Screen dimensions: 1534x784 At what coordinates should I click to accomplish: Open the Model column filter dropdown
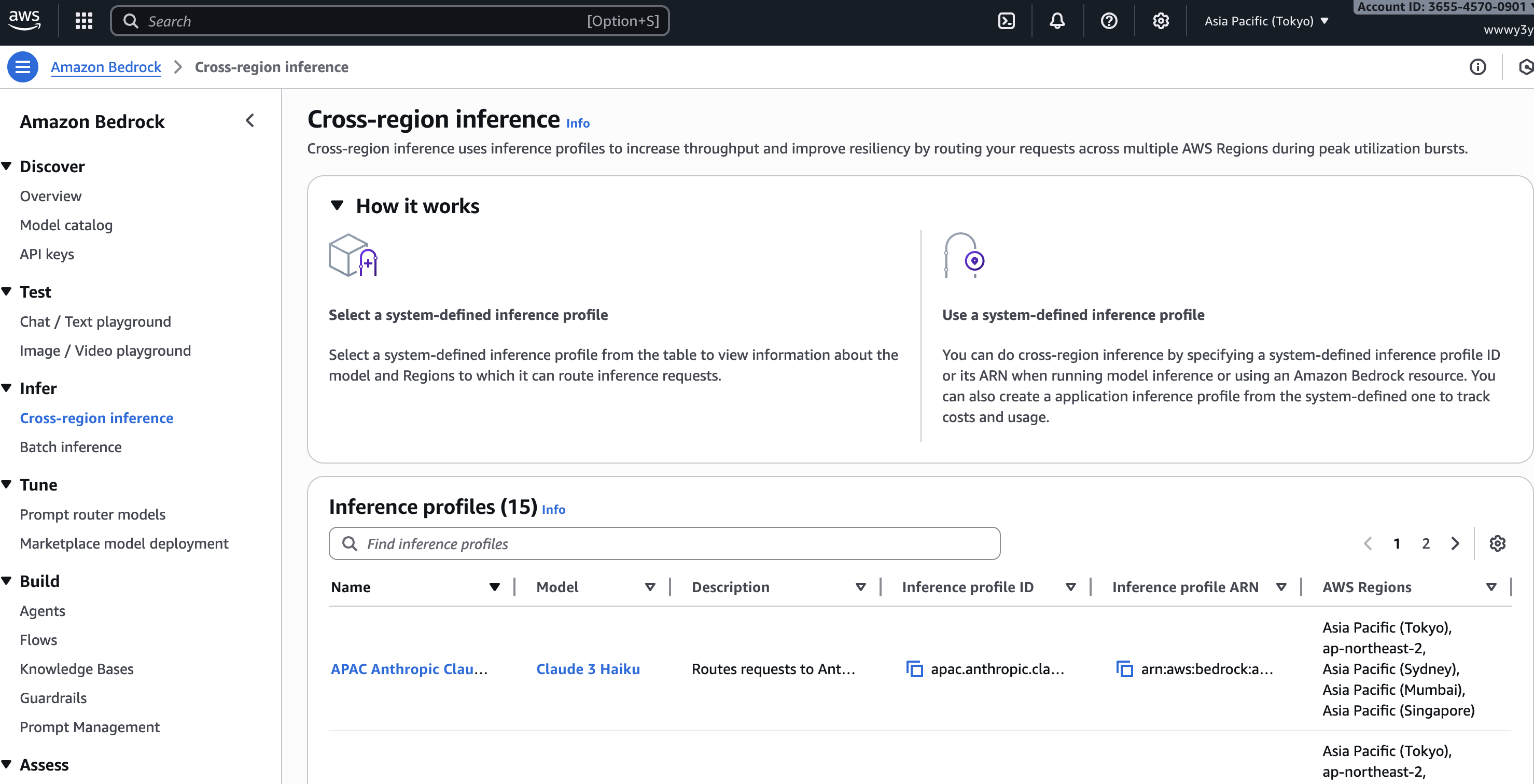pos(650,587)
